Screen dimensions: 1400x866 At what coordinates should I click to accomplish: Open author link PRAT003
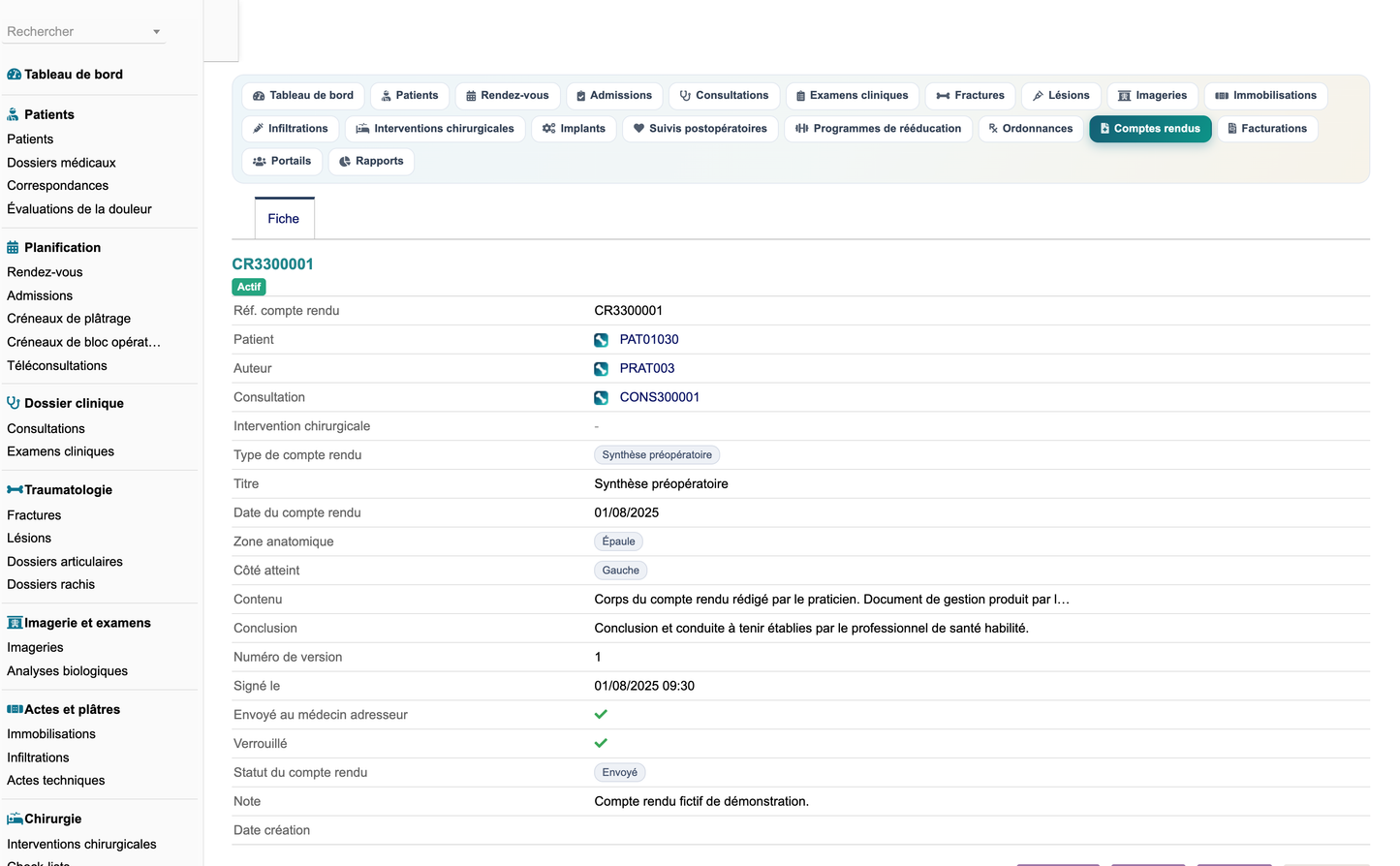pos(647,369)
